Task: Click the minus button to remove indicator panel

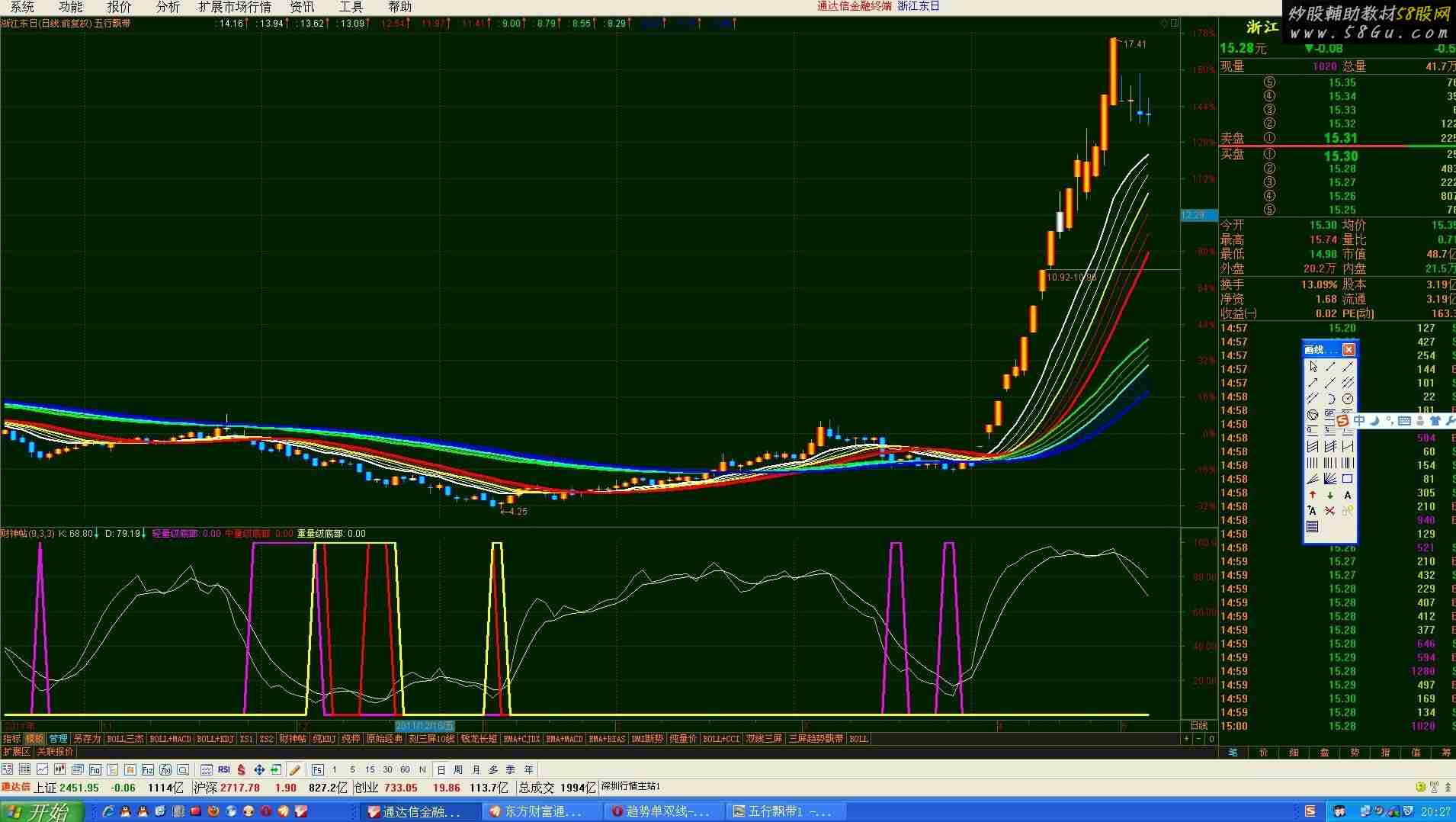Action: pos(1199,738)
